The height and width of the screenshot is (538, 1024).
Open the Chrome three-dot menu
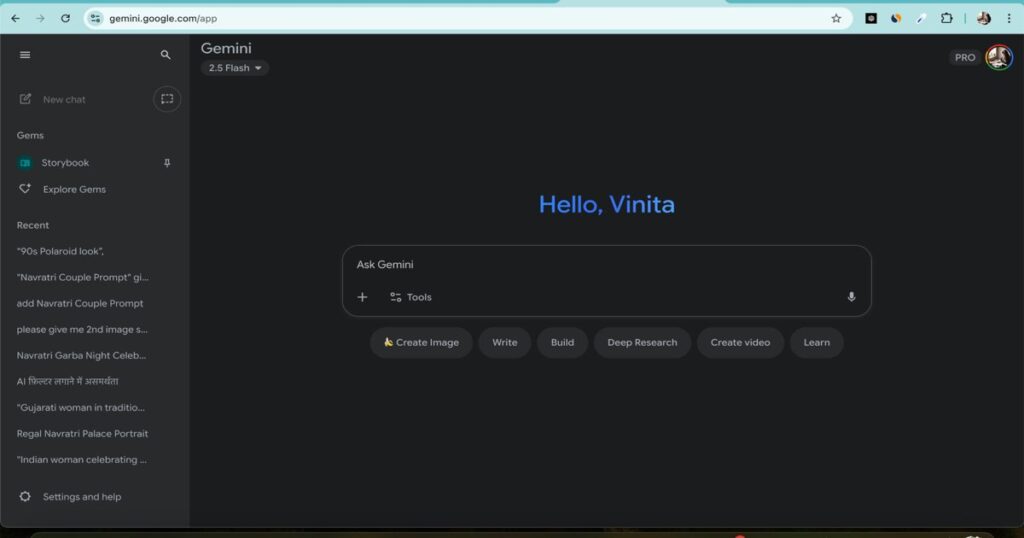coord(1008,18)
